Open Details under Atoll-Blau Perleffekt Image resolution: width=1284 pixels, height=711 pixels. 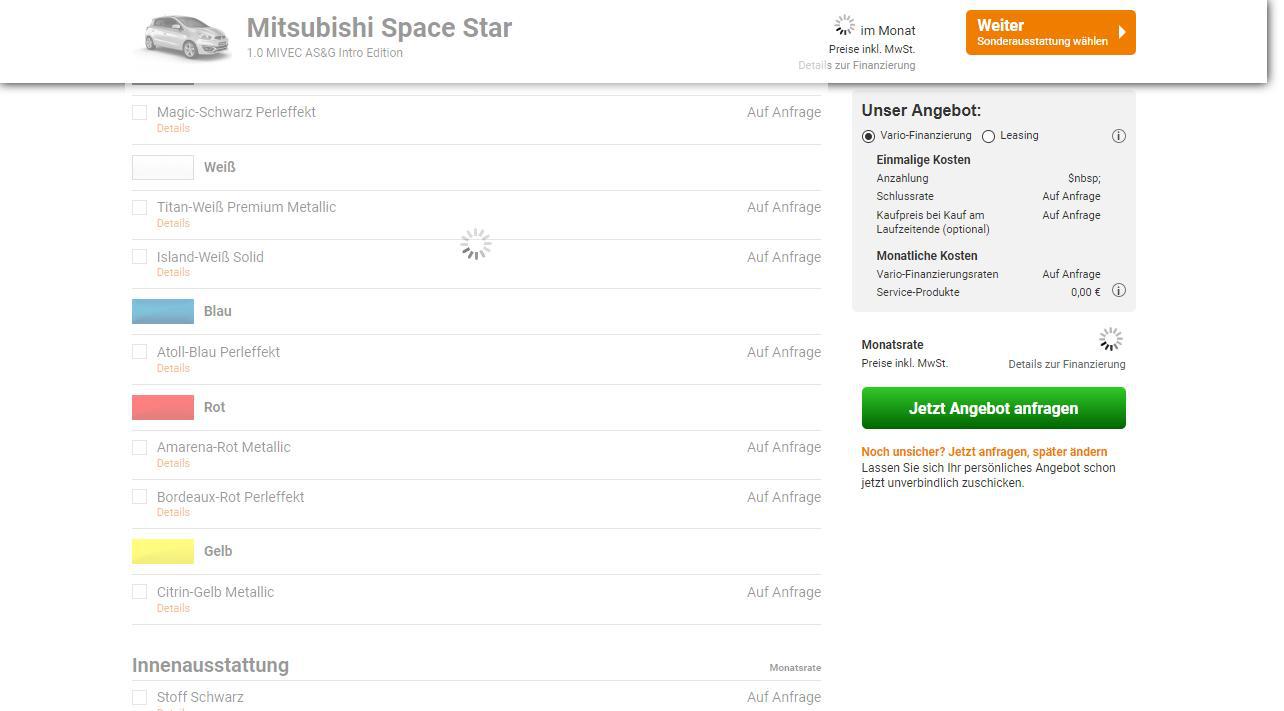click(x=173, y=368)
